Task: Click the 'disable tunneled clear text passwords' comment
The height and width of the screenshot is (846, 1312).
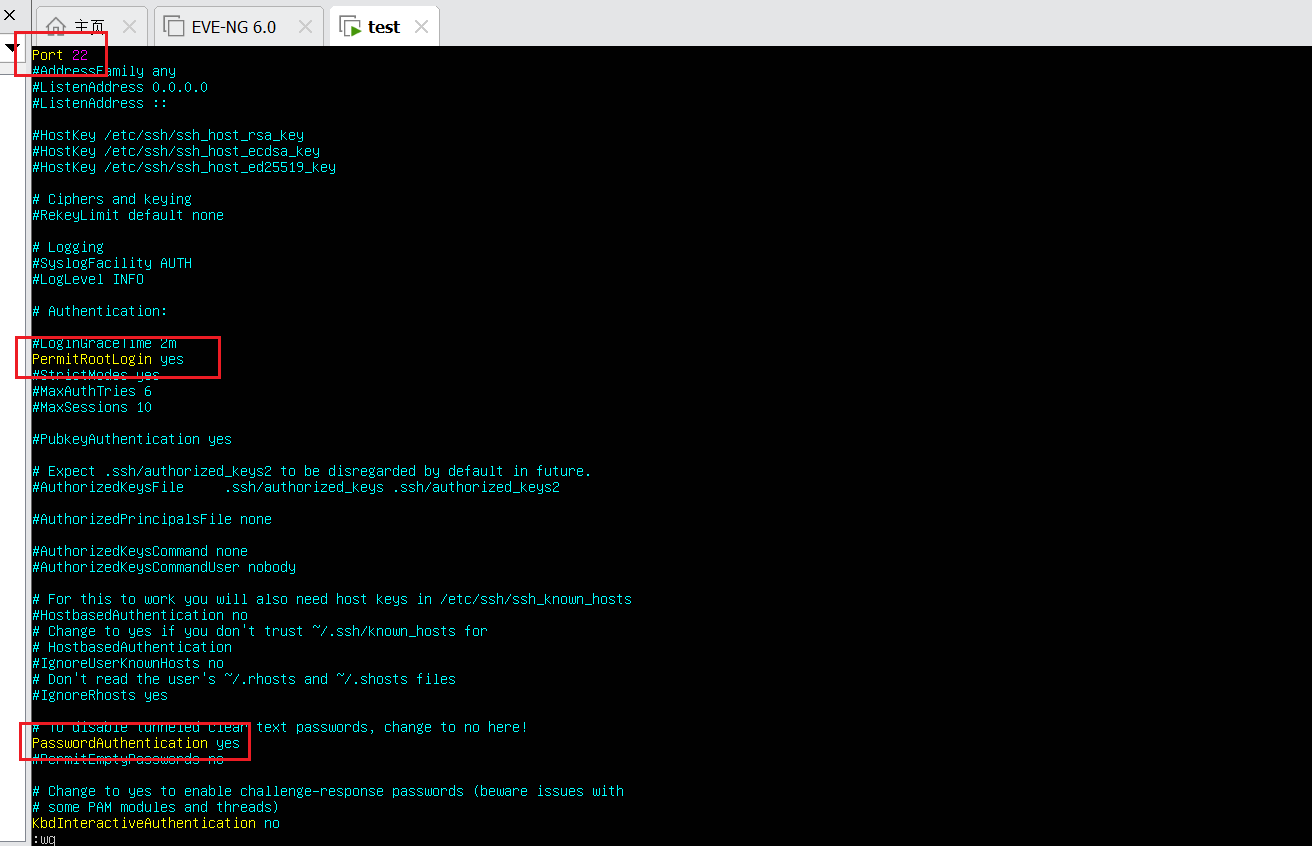Action: pyautogui.click(x=280, y=727)
